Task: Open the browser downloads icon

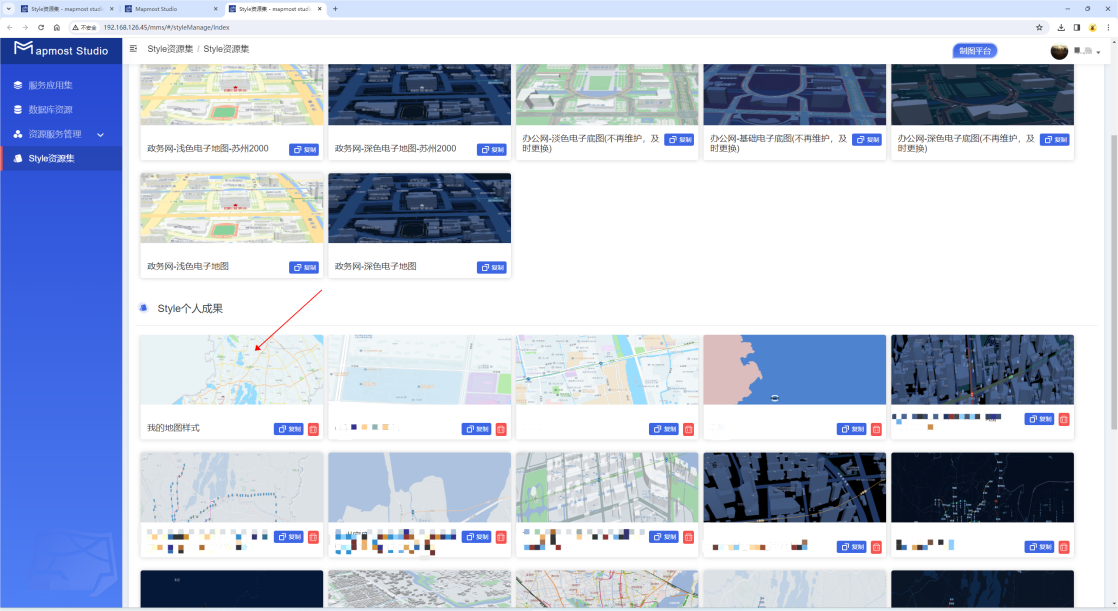Action: coord(1061,27)
